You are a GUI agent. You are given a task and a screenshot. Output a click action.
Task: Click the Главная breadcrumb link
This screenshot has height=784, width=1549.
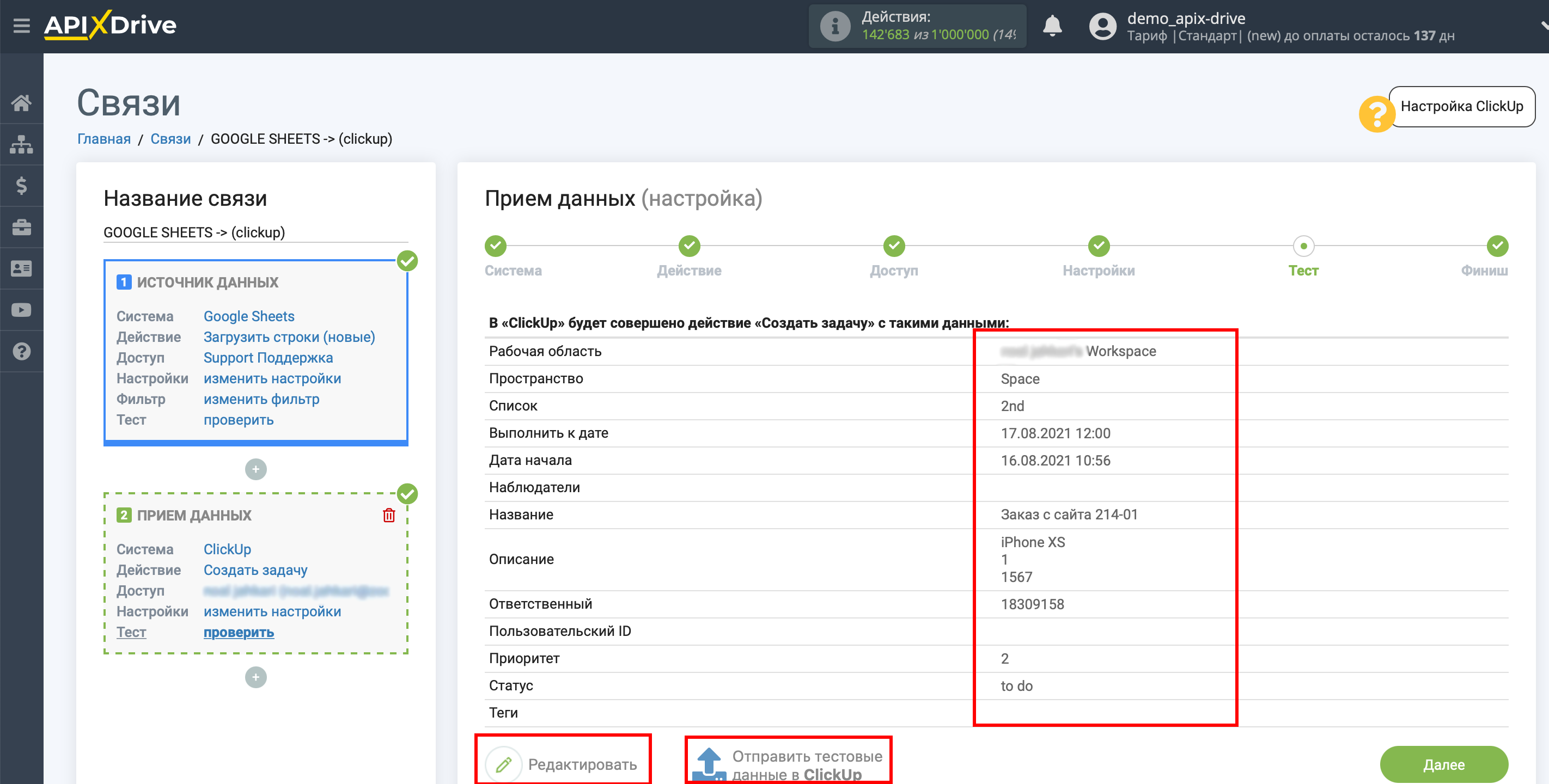104,139
